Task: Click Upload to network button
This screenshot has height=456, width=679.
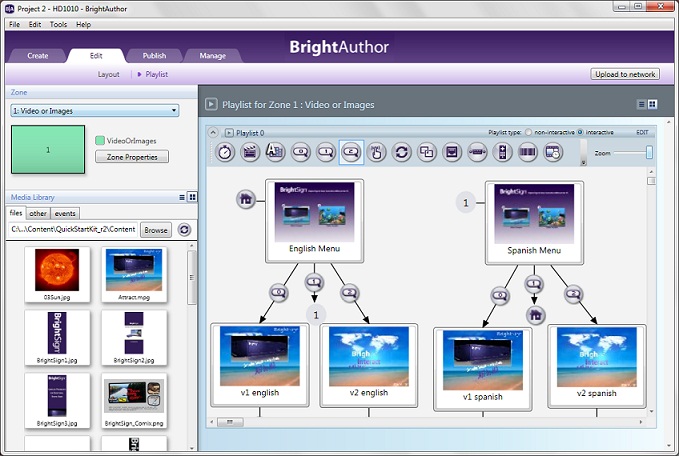Action: [625, 74]
